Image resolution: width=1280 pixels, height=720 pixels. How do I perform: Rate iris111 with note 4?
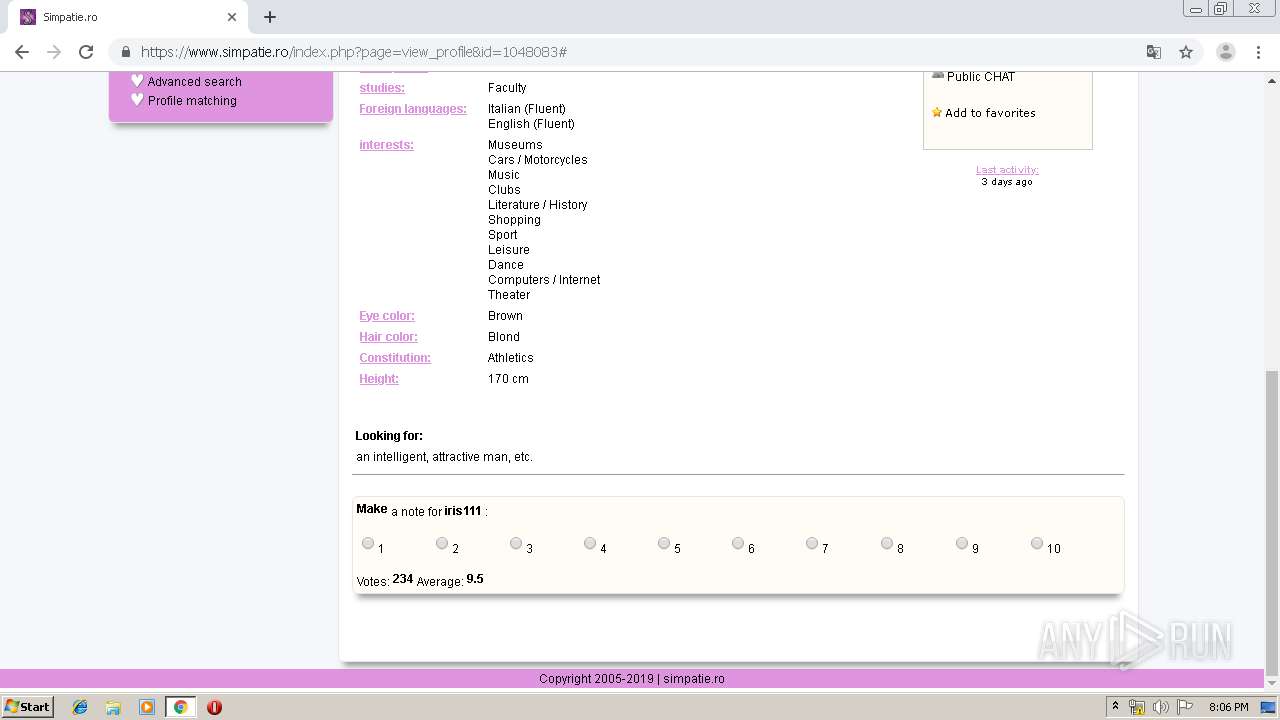(x=590, y=543)
